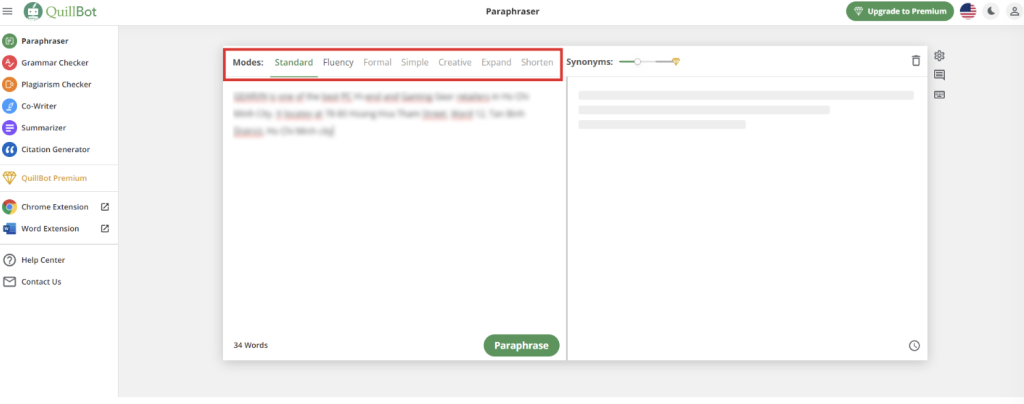1024x404 pixels.
Task: Click the output results panel
Action: (747, 218)
